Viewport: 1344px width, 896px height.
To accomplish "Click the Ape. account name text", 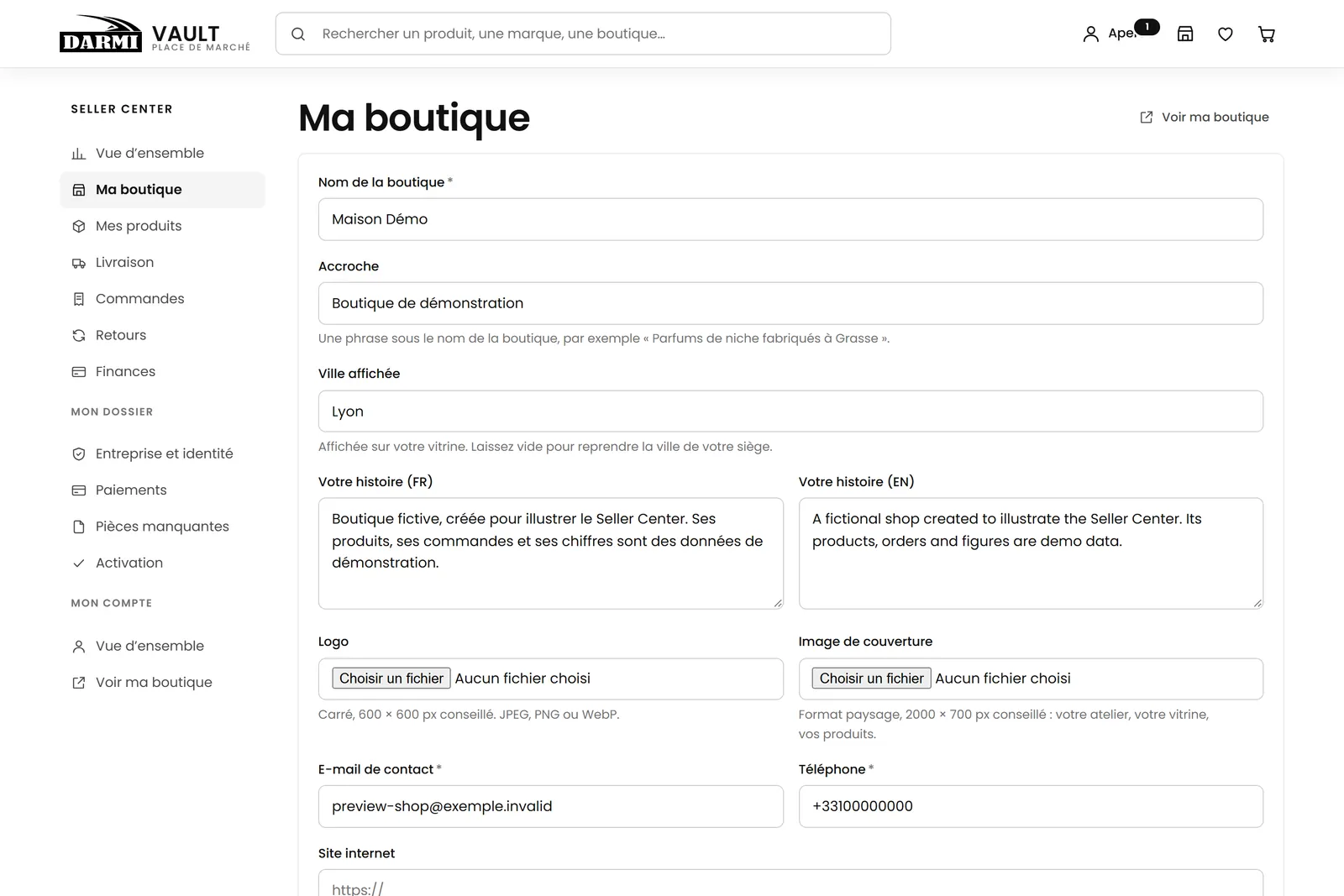I will pos(1121,34).
